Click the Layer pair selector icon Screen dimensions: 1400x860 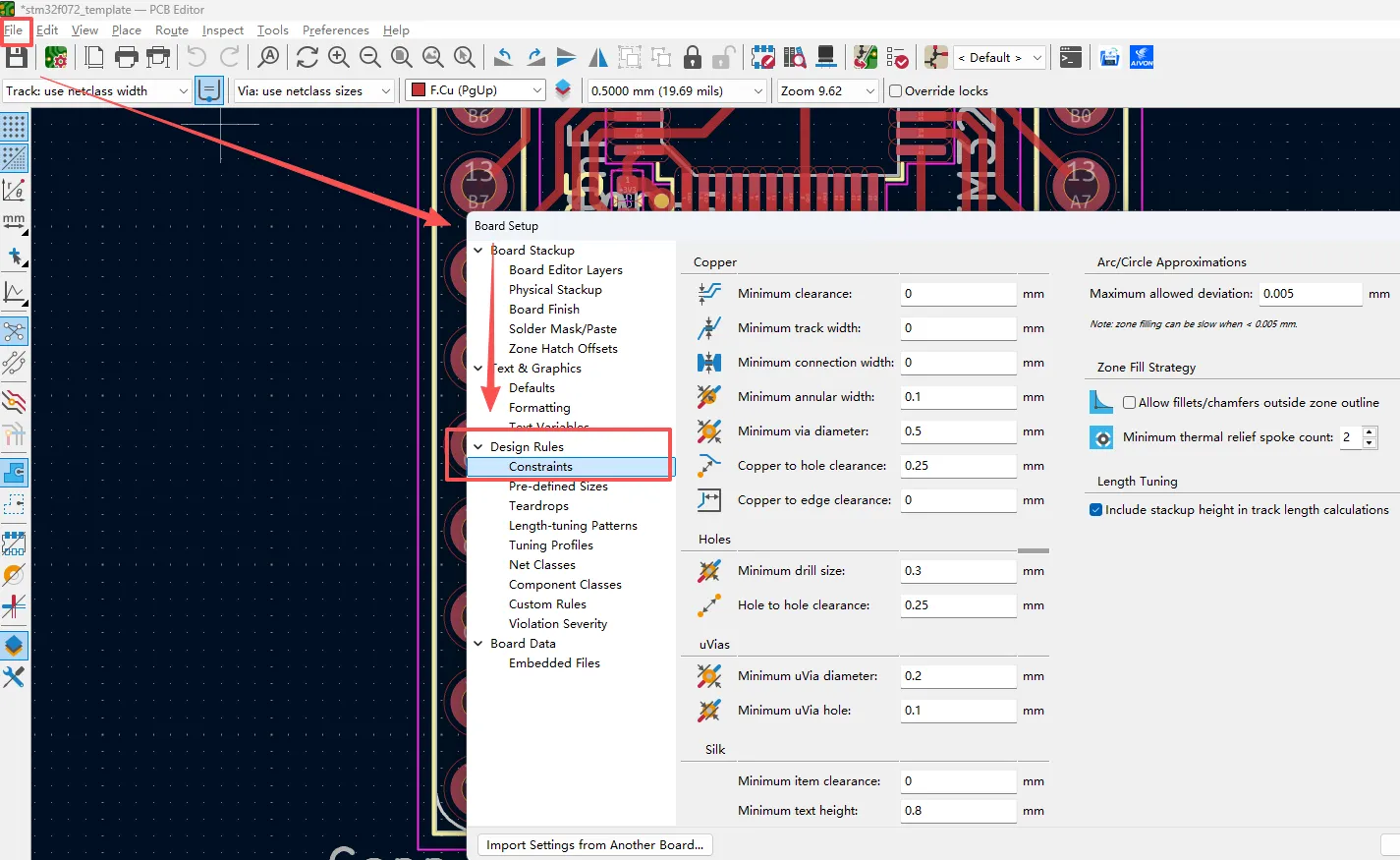click(x=563, y=90)
